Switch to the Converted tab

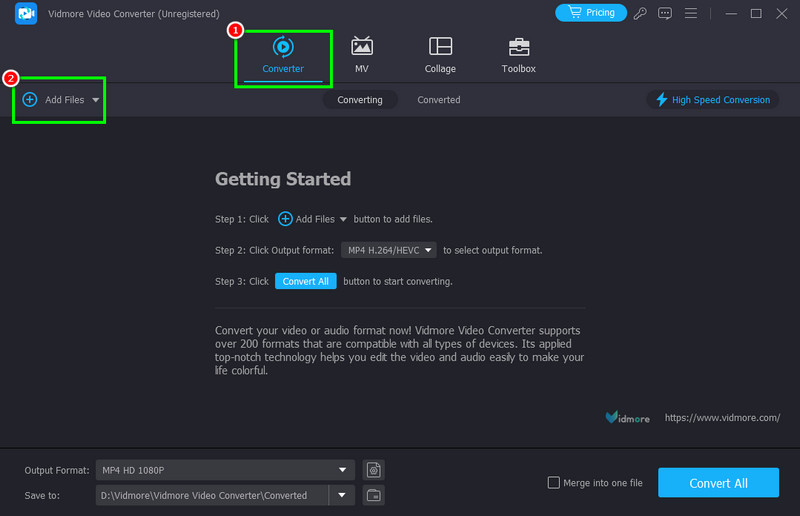coord(439,100)
